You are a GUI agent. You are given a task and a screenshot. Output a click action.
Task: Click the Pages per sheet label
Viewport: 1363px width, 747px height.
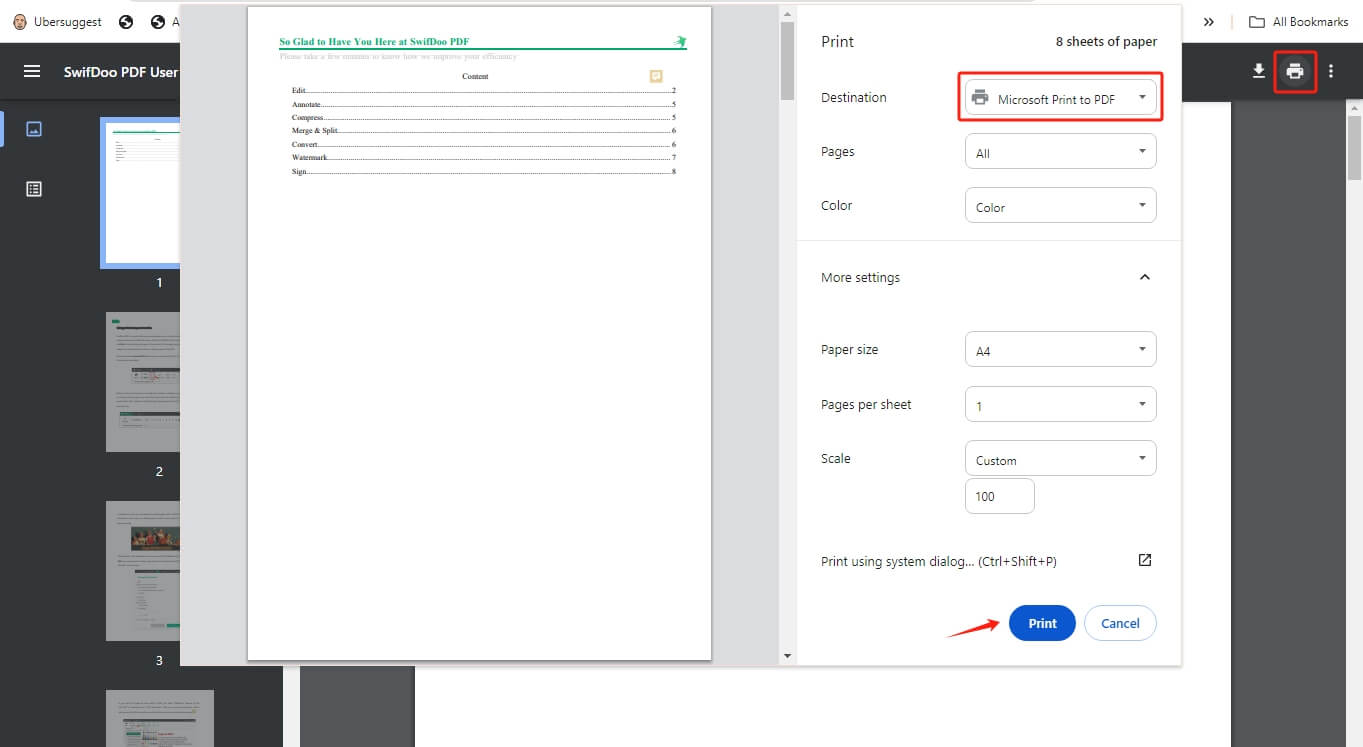[866, 405]
